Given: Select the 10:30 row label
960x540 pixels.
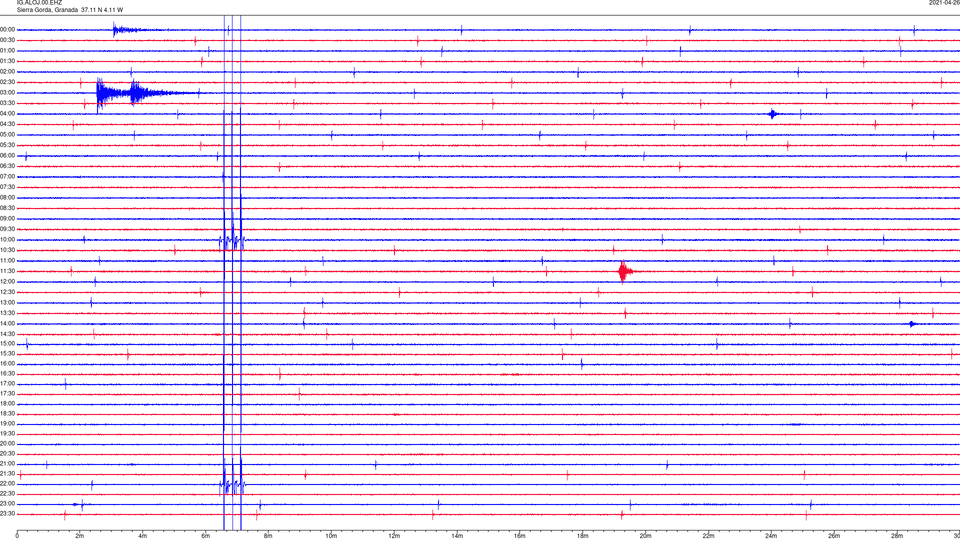Looking at the screenshot, I should click(x=8, y=250).
